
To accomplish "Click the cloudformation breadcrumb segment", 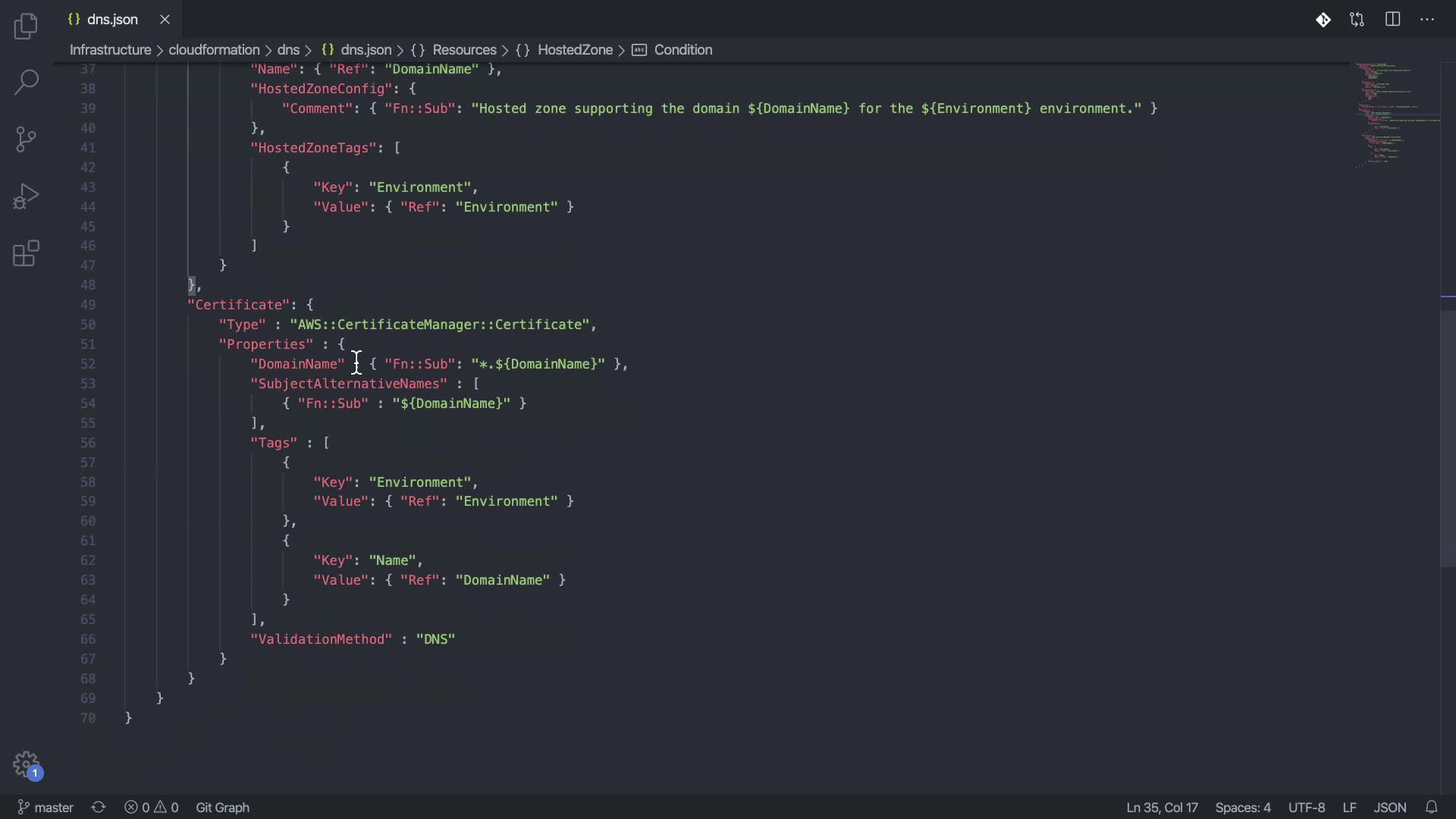I will point(214,50).
